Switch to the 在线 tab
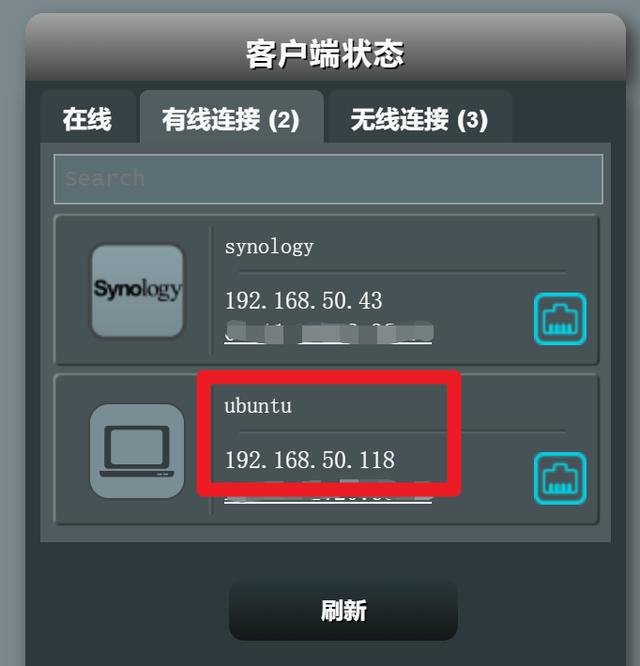This screenshot has height=666, width=640. click(87, 118)
